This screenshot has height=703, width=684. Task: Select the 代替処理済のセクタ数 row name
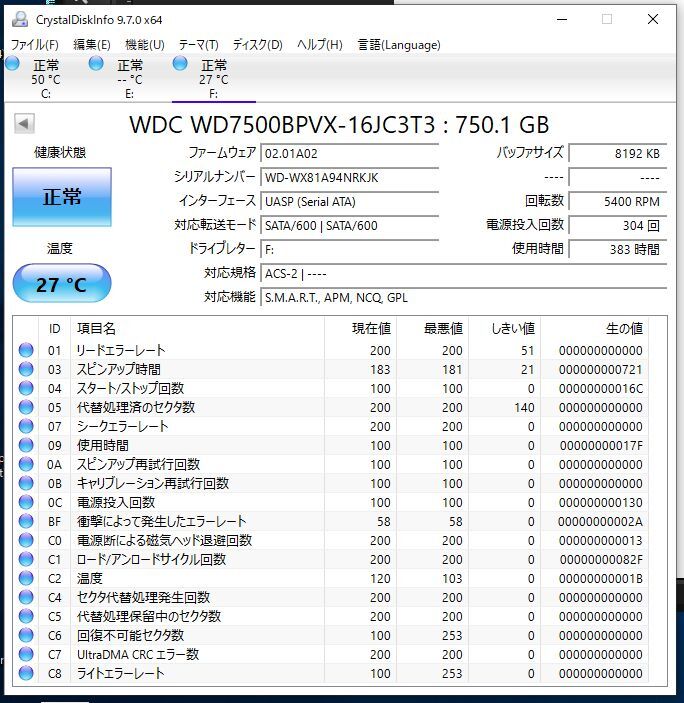[136, 408]
